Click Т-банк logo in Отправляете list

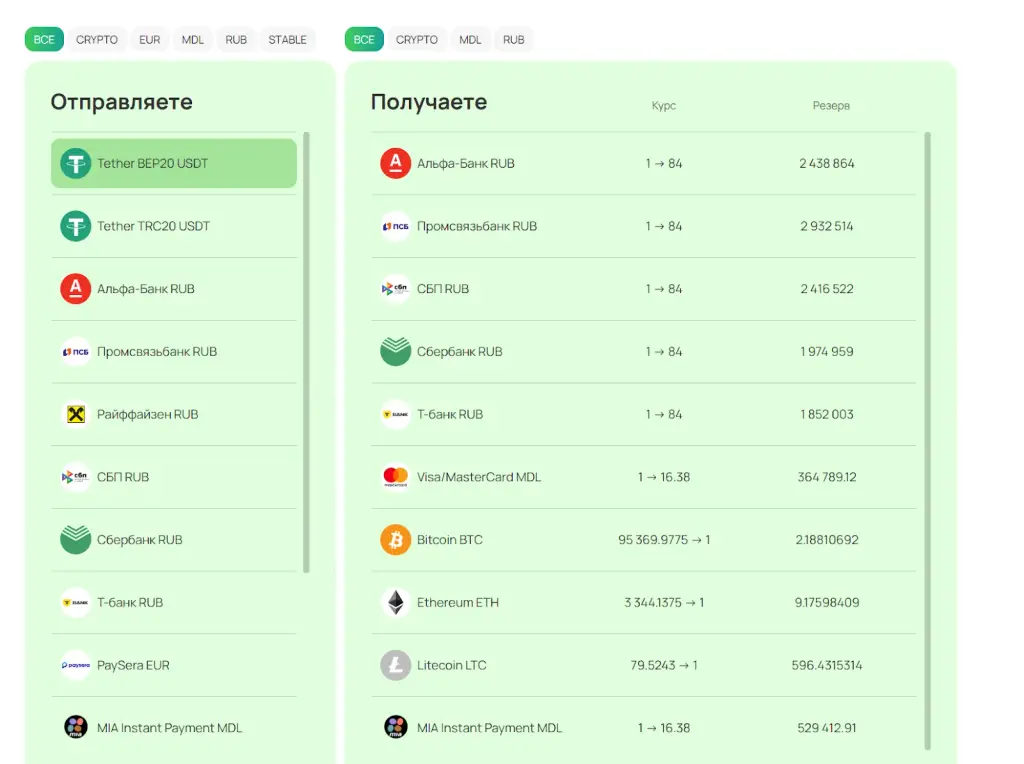pyautogui.click(x=76, y=602)
